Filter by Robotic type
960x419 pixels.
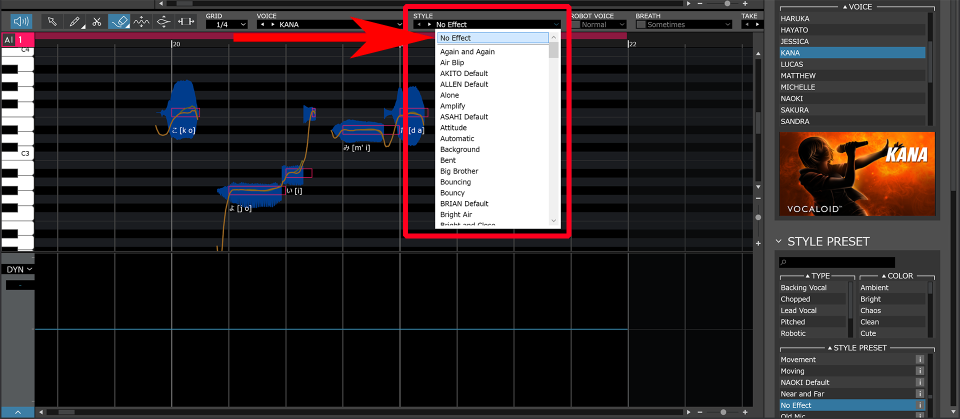(x=812, y=334)
